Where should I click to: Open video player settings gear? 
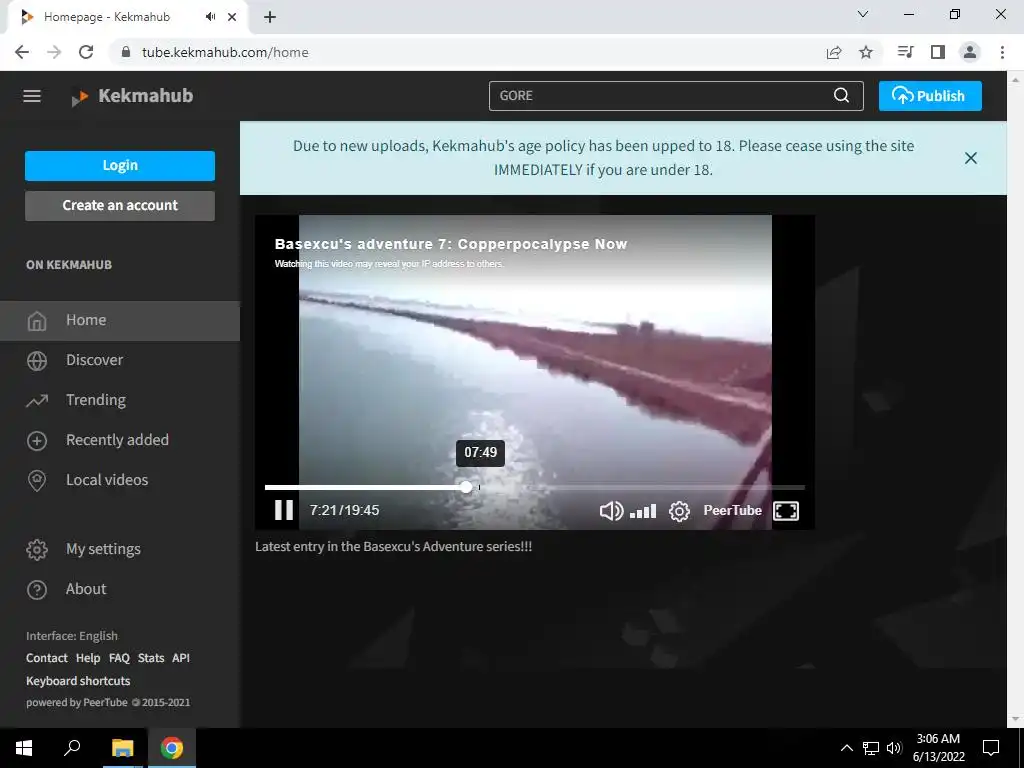pos(679,511)
